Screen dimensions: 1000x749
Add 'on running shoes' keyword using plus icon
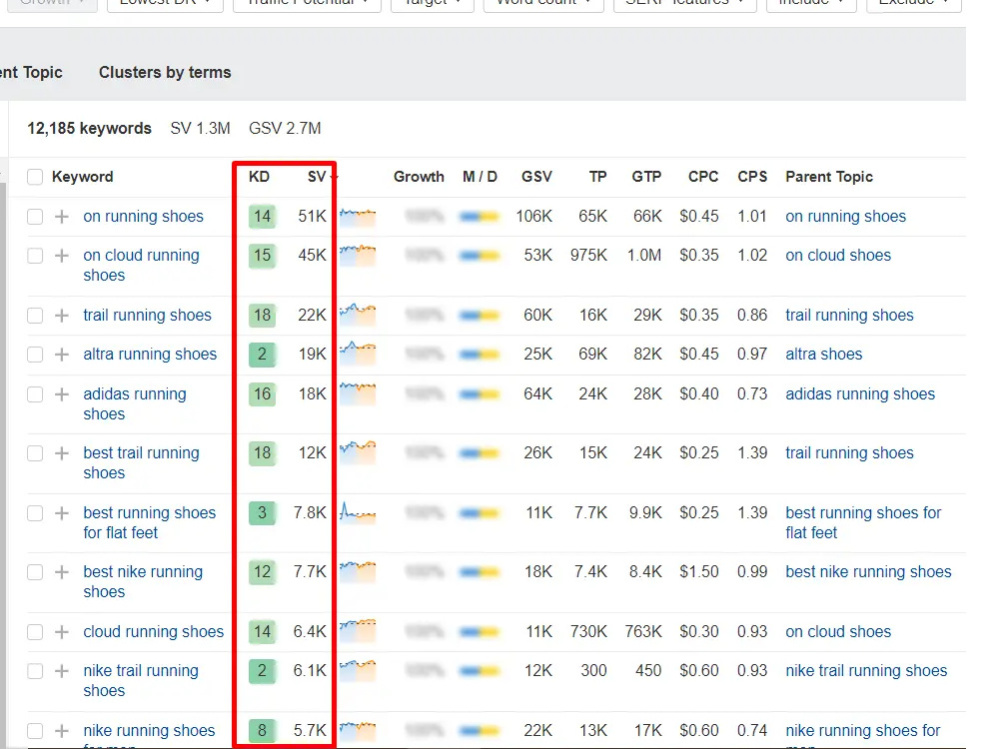tap(61, 216)
